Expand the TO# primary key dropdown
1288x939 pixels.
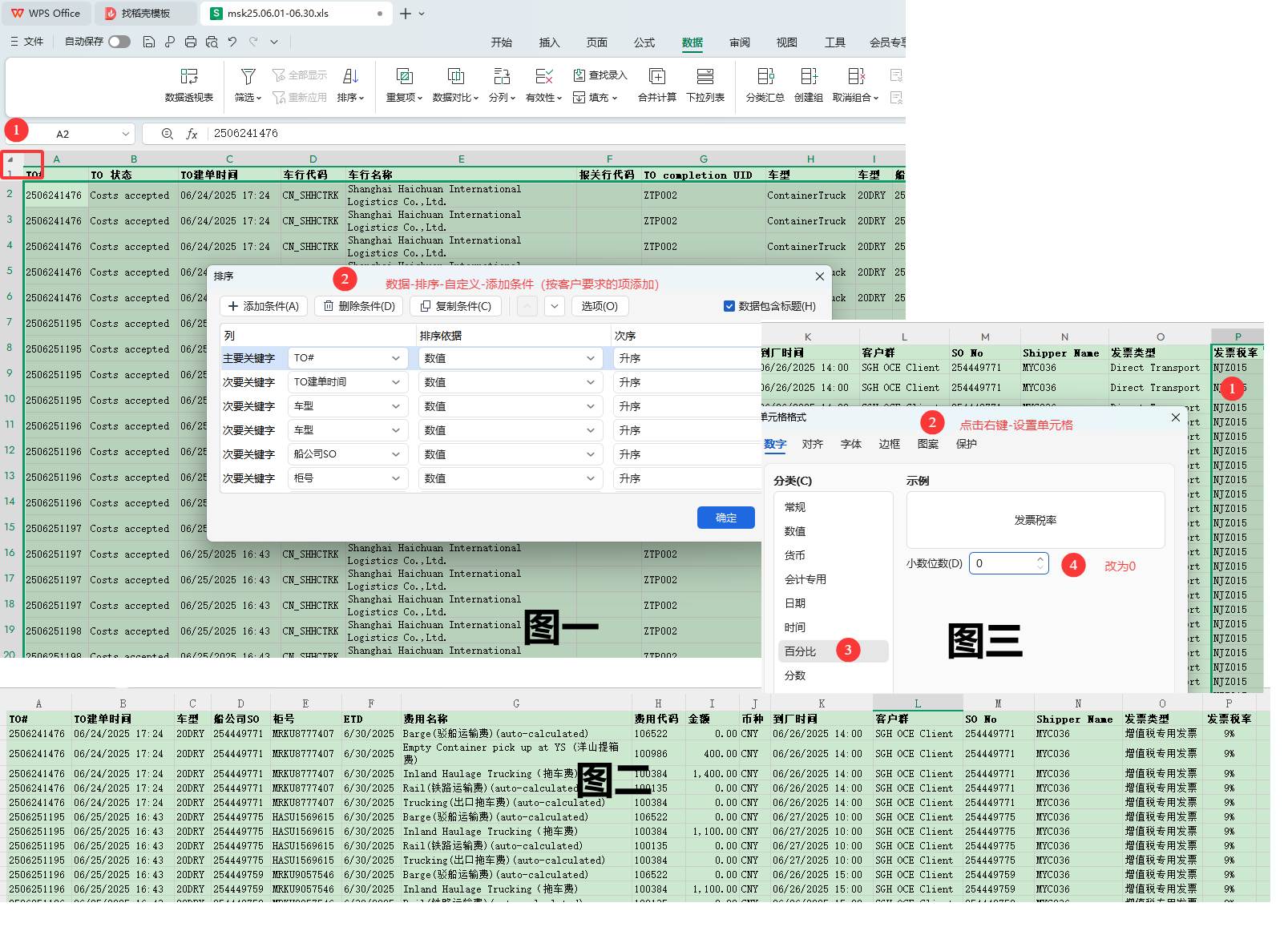396,358
